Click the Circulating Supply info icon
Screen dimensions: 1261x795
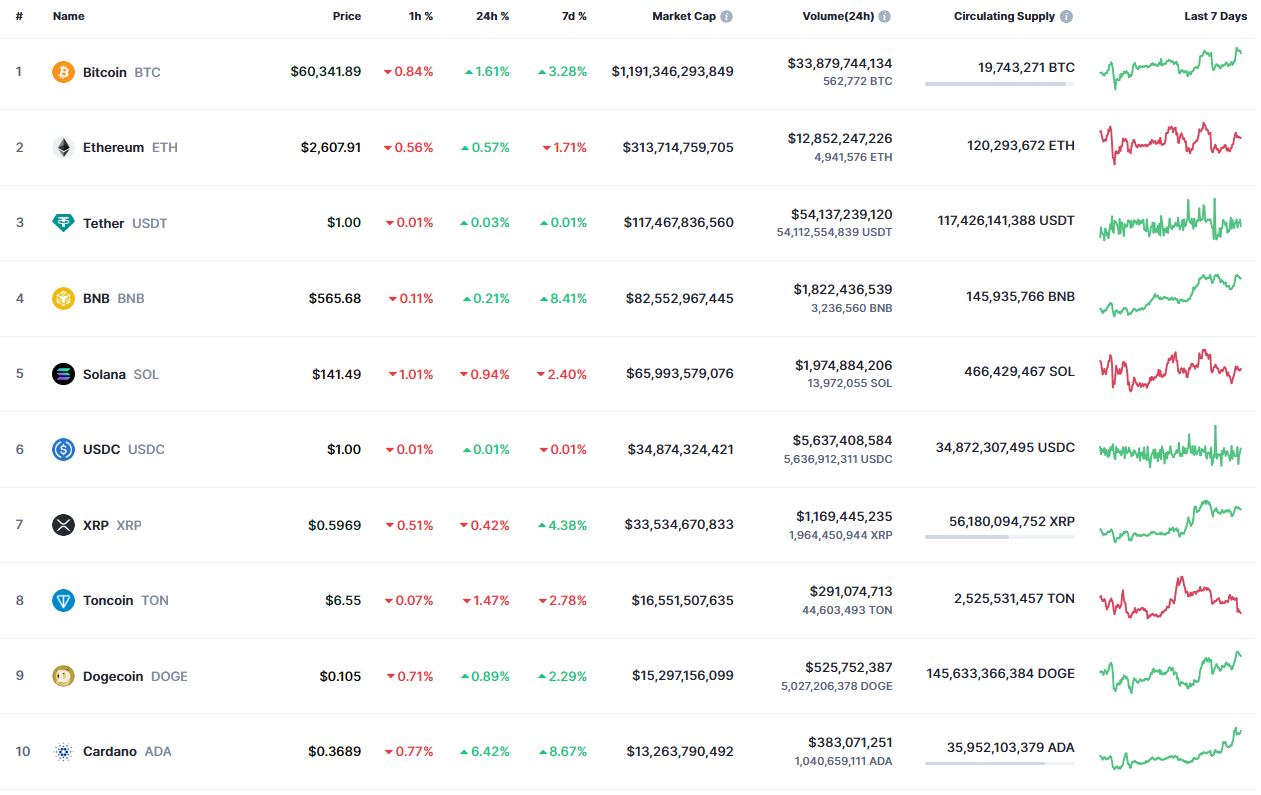point(1067,16)
